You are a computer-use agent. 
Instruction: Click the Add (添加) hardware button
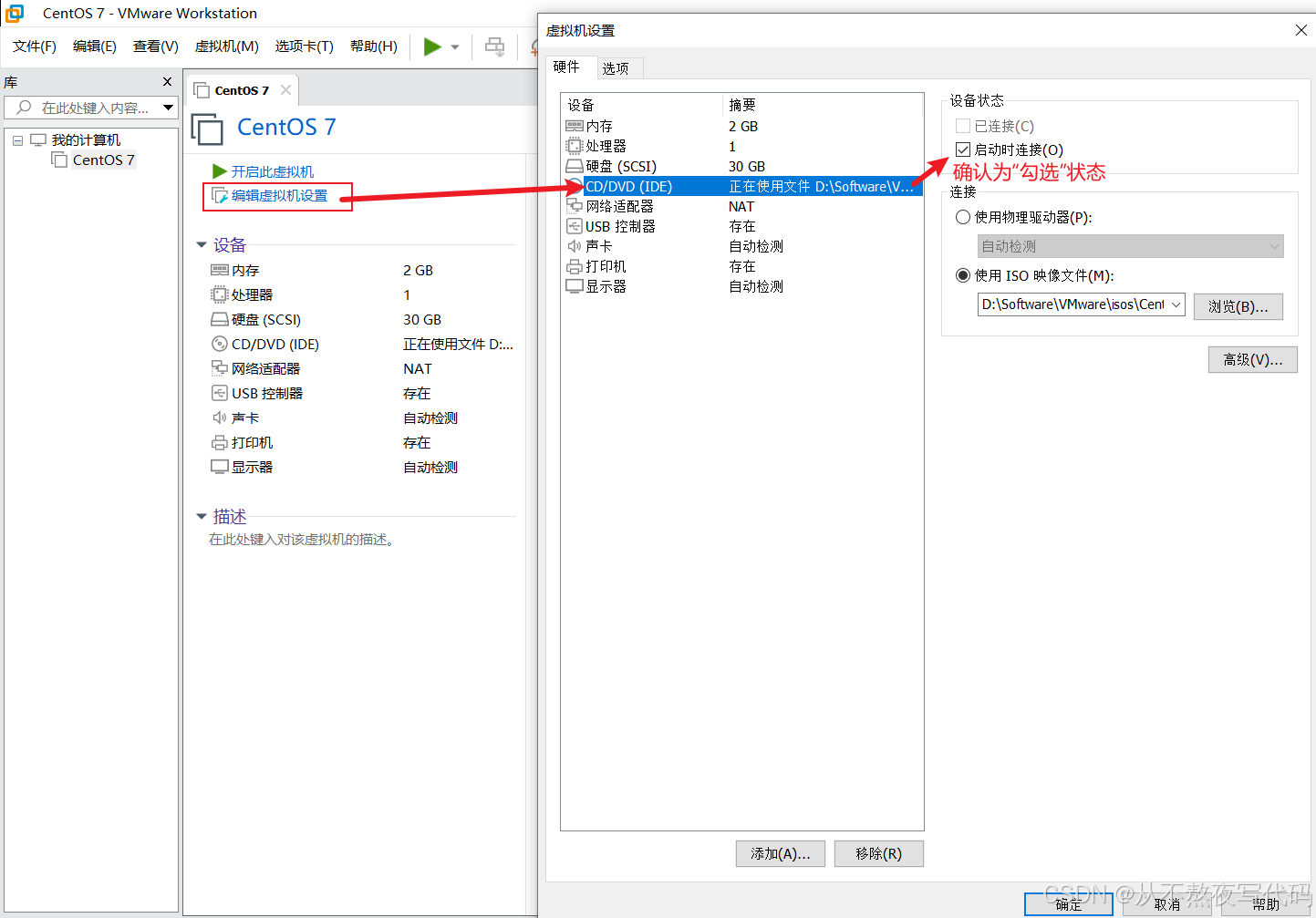click(780, 854)
